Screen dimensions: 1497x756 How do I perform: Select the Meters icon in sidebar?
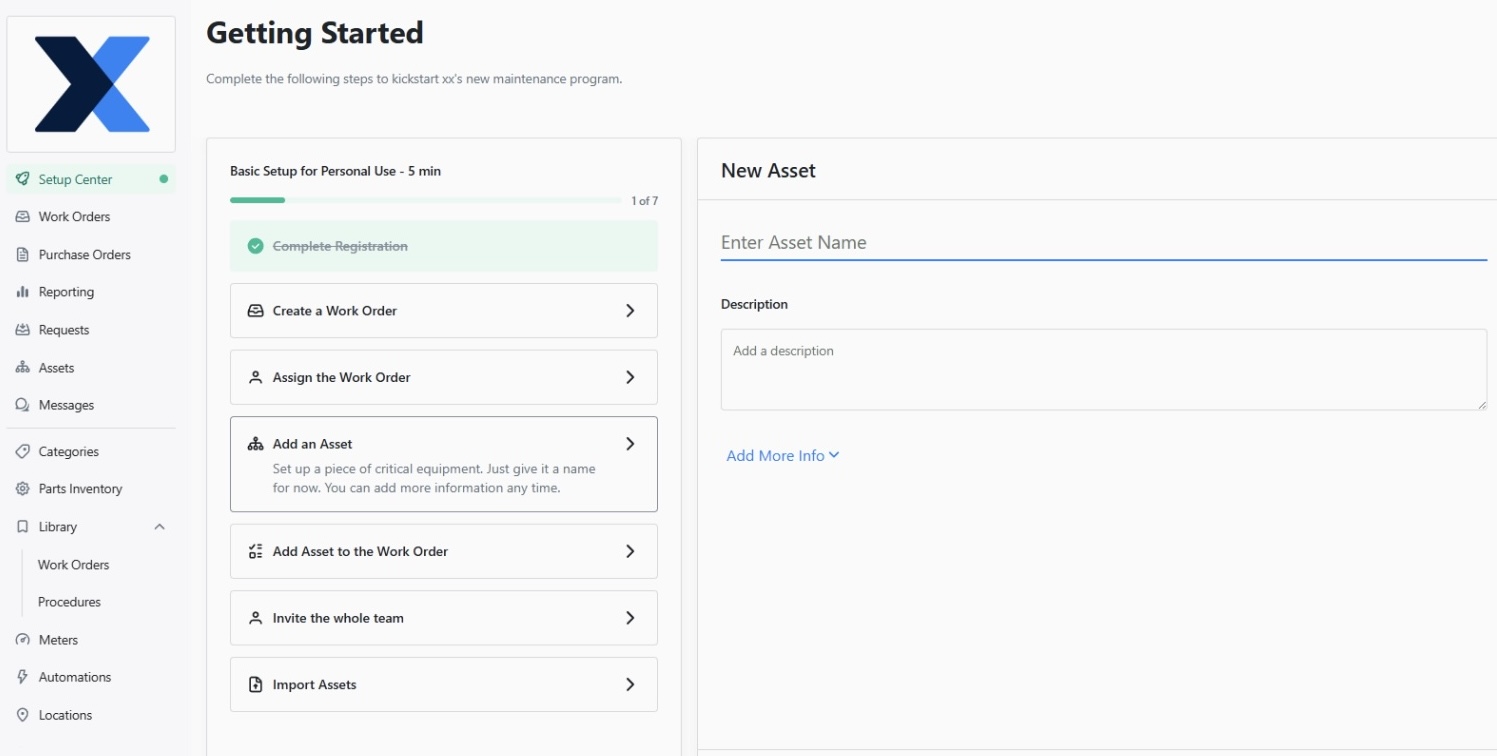coord(22,639)
